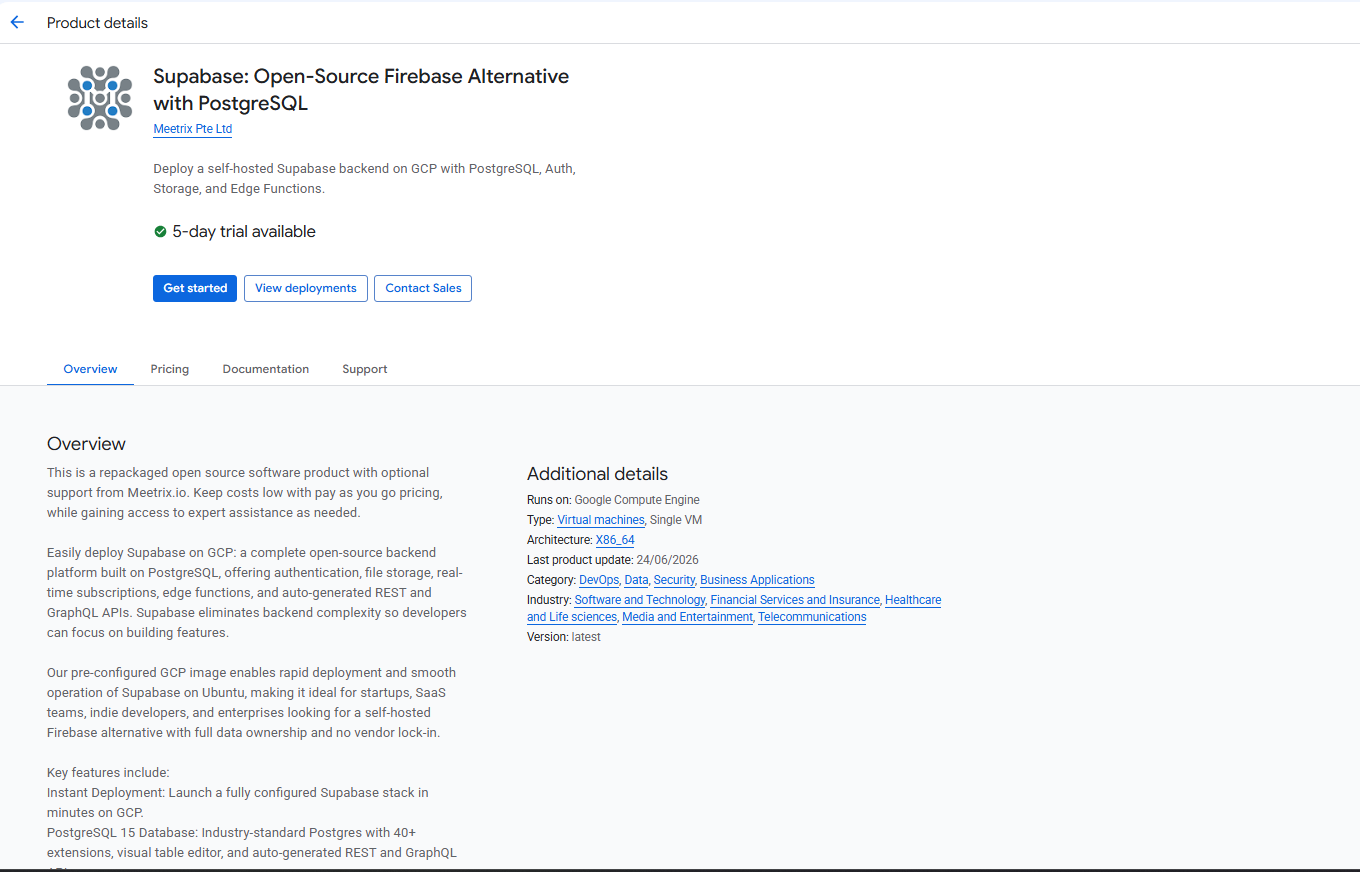
Task: Open the Meetrix Pte Ltd publisher link
Action: 193,129
